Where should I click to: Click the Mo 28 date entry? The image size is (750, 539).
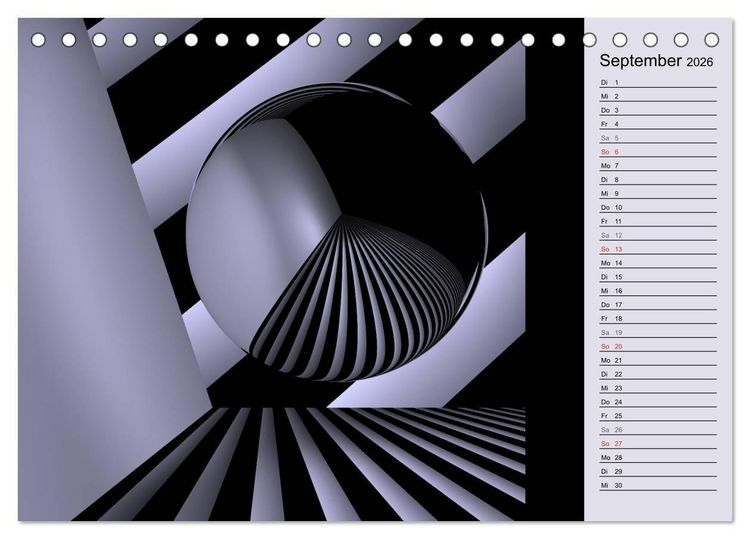(658, 458)
